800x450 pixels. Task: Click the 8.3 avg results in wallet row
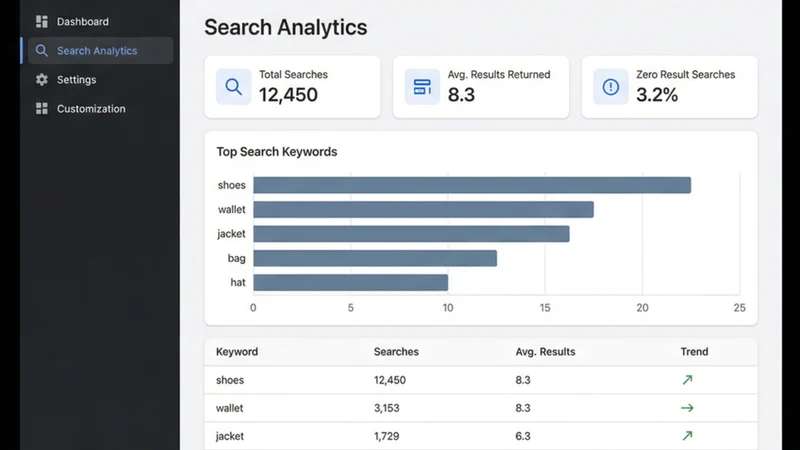tap(523, 408)
